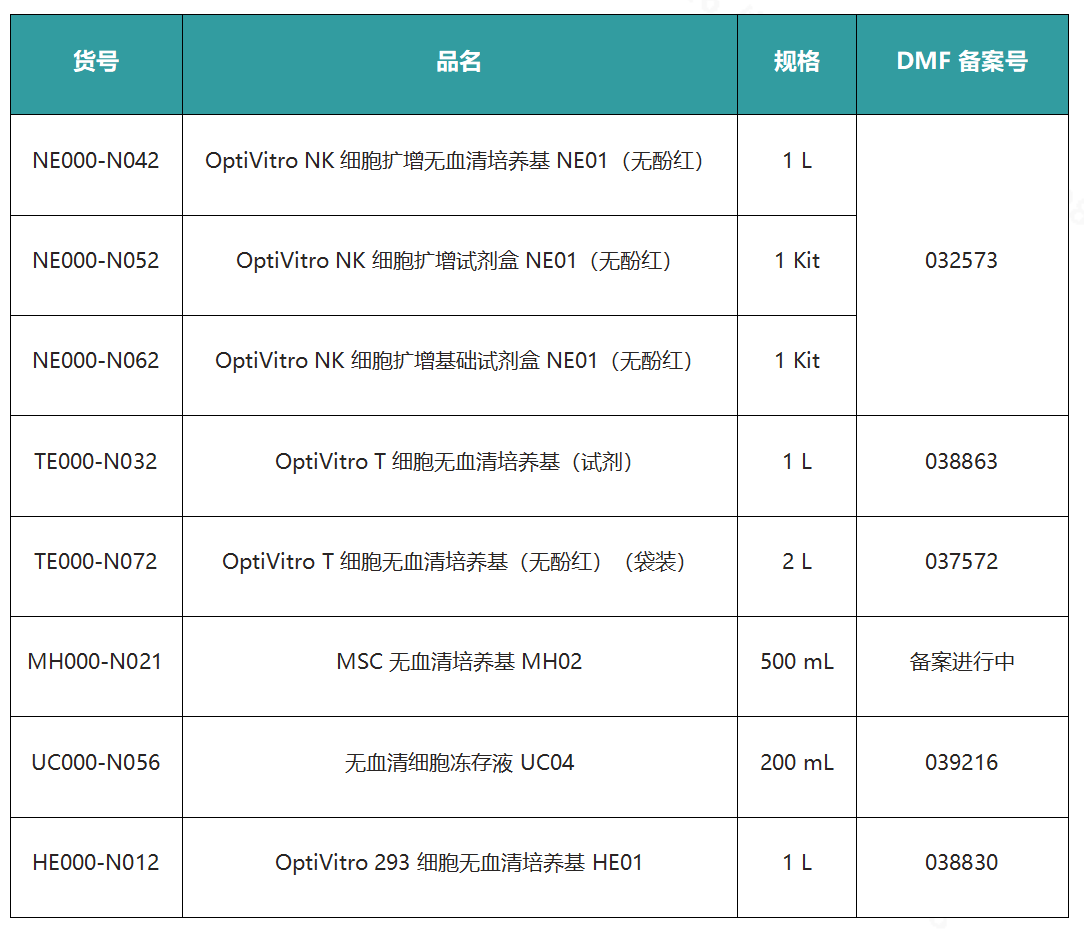Select product code NE000-N042

(x=96, y=161)
